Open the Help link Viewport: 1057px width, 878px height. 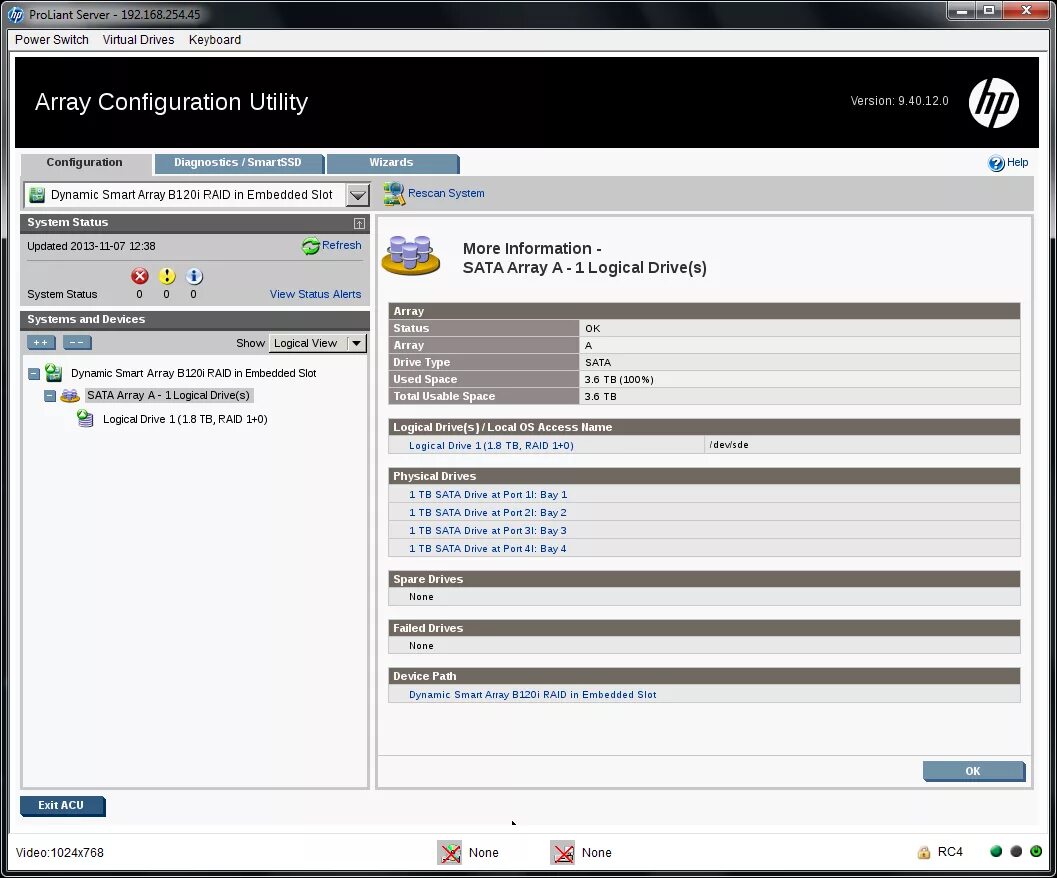[1017, 163]
